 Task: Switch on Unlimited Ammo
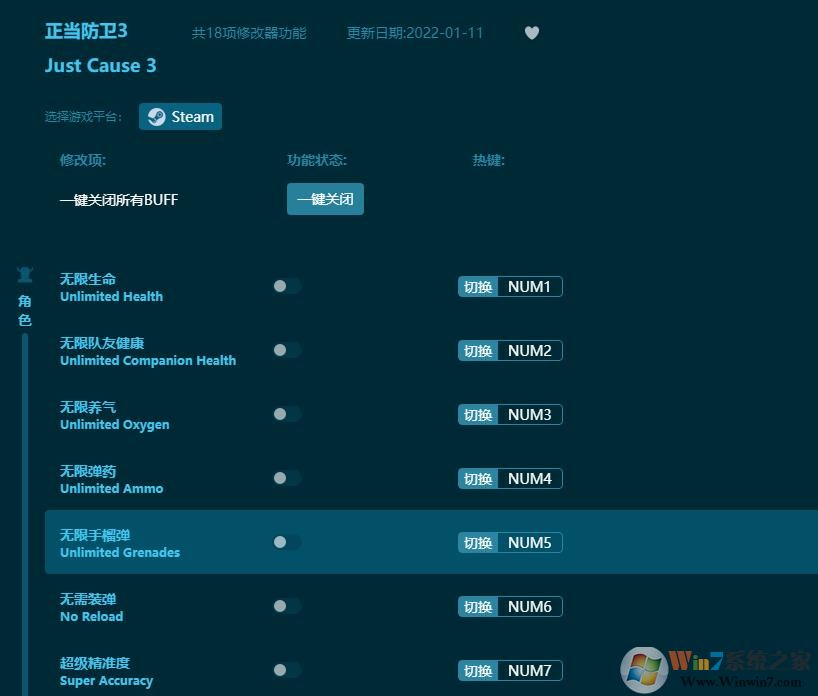[286, 478]
